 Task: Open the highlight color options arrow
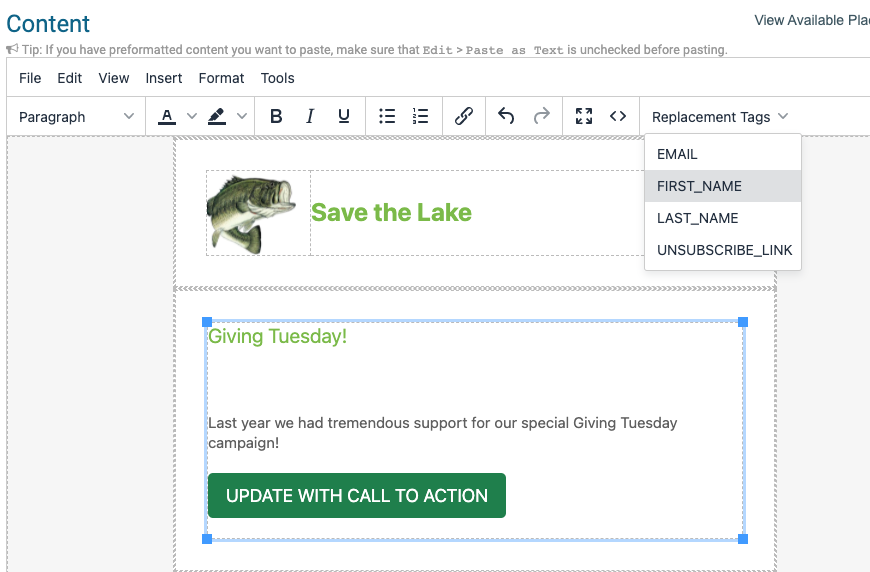point(241,117)
